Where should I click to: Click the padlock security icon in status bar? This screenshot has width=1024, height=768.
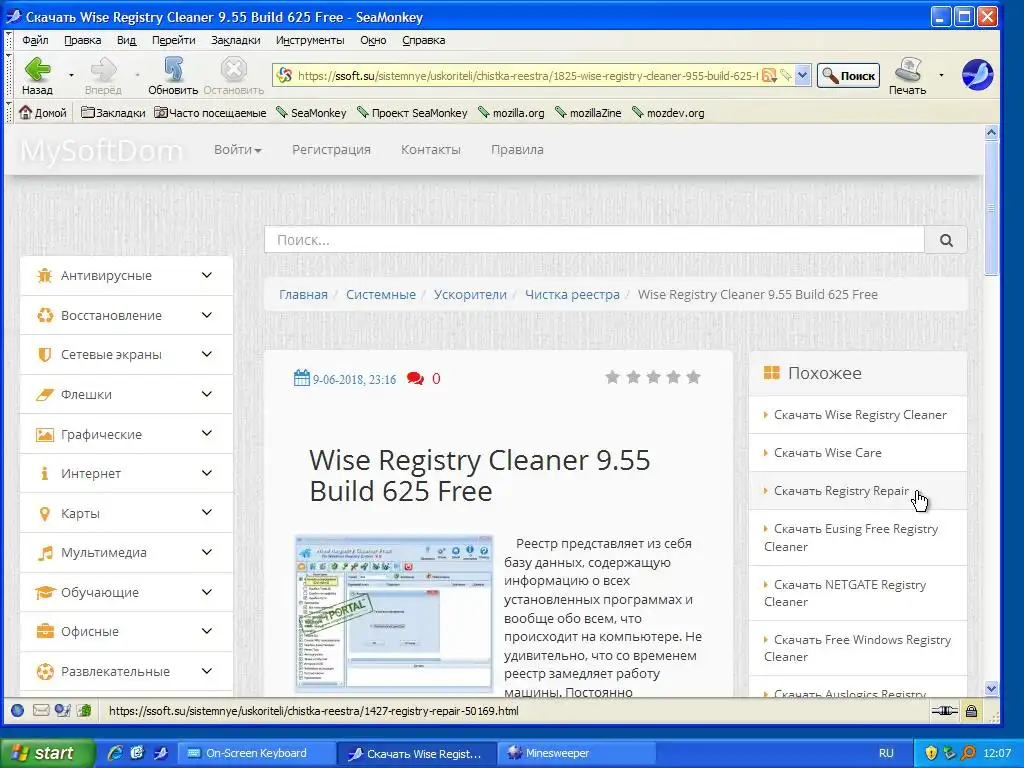(x=972, y=711)
